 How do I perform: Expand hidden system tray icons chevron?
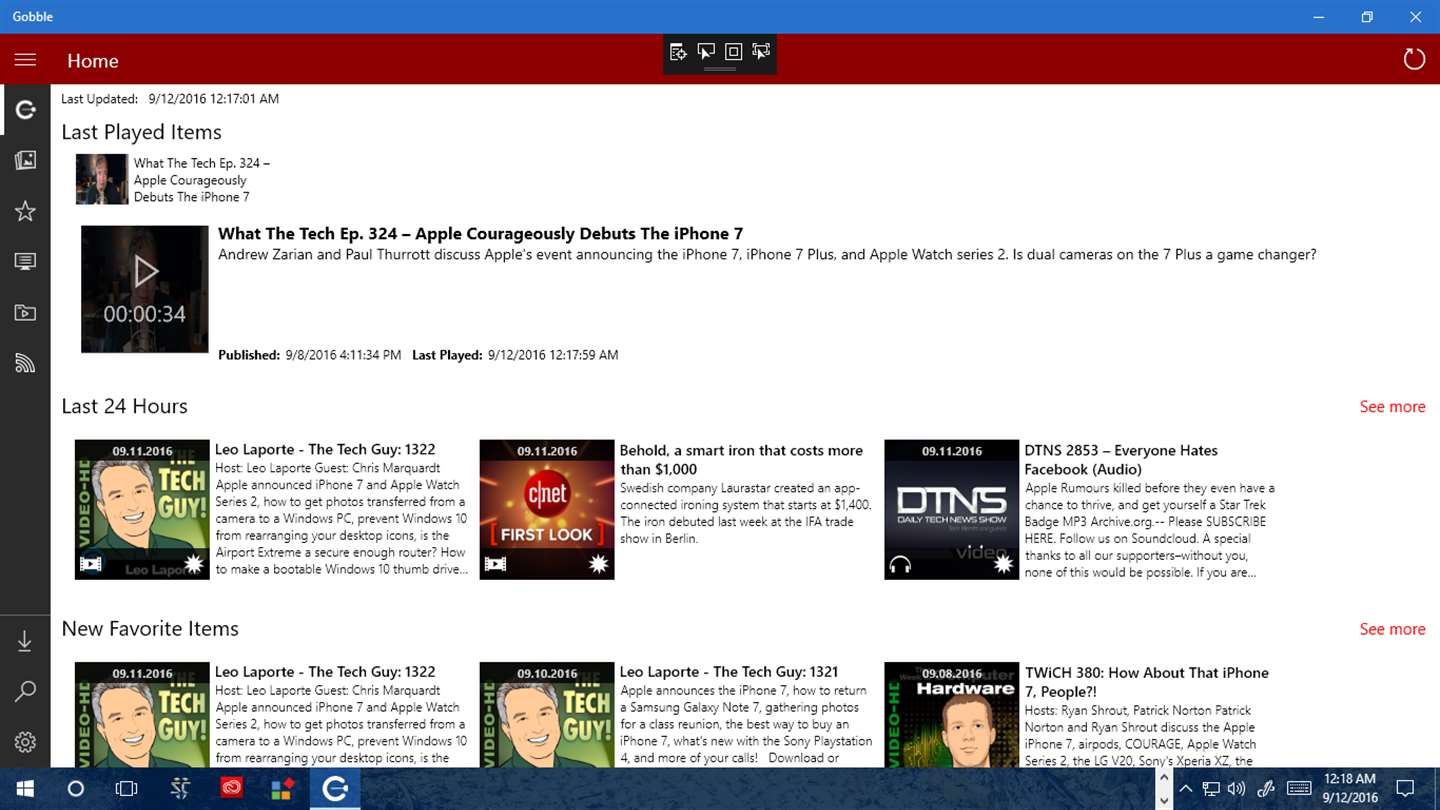click(1185, 789)
